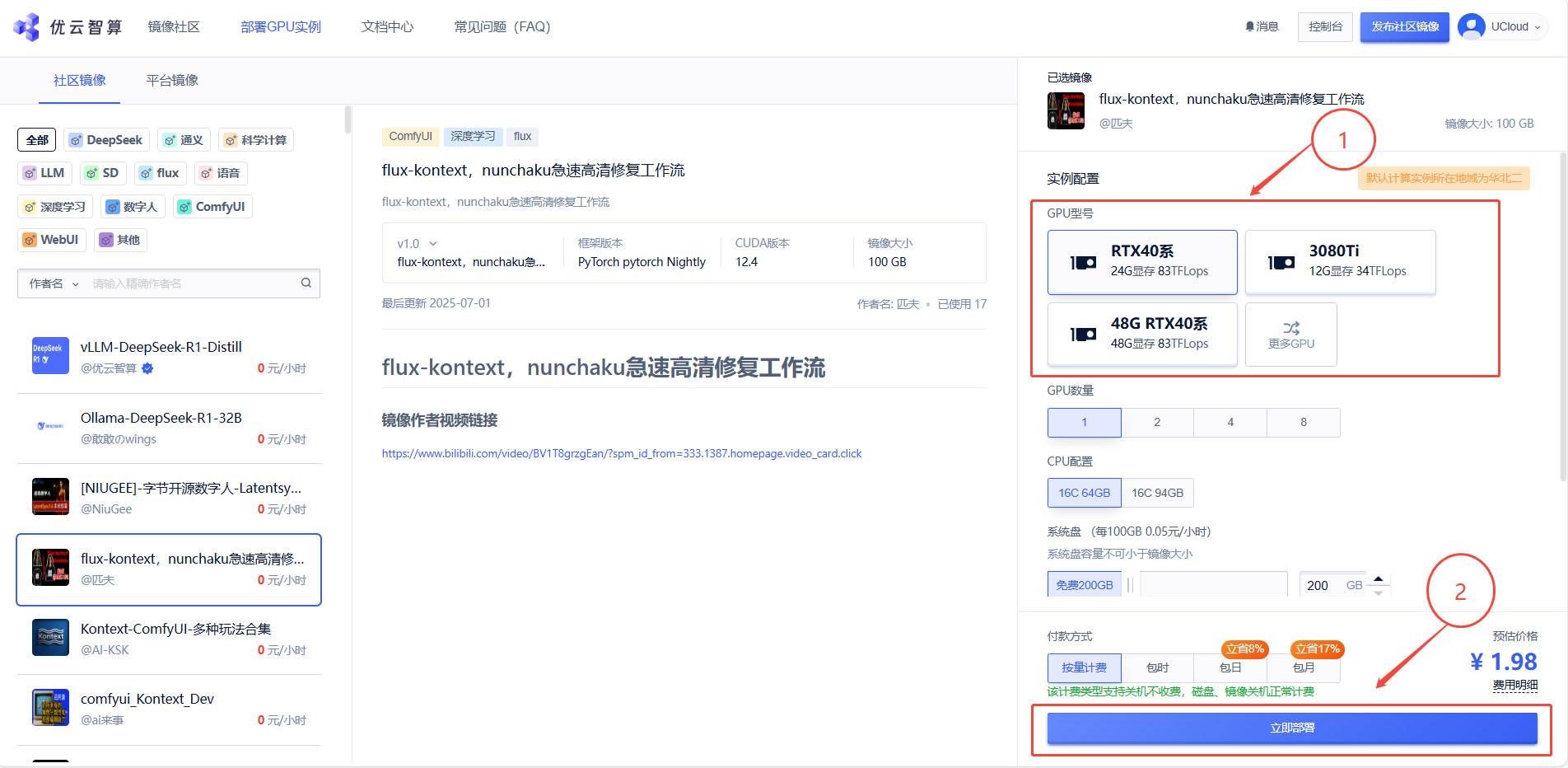This screenshot has width=1568, height=768.
Task: Open comfyui_Kontext_Dev thumbnail
Action: pos(50,707)
